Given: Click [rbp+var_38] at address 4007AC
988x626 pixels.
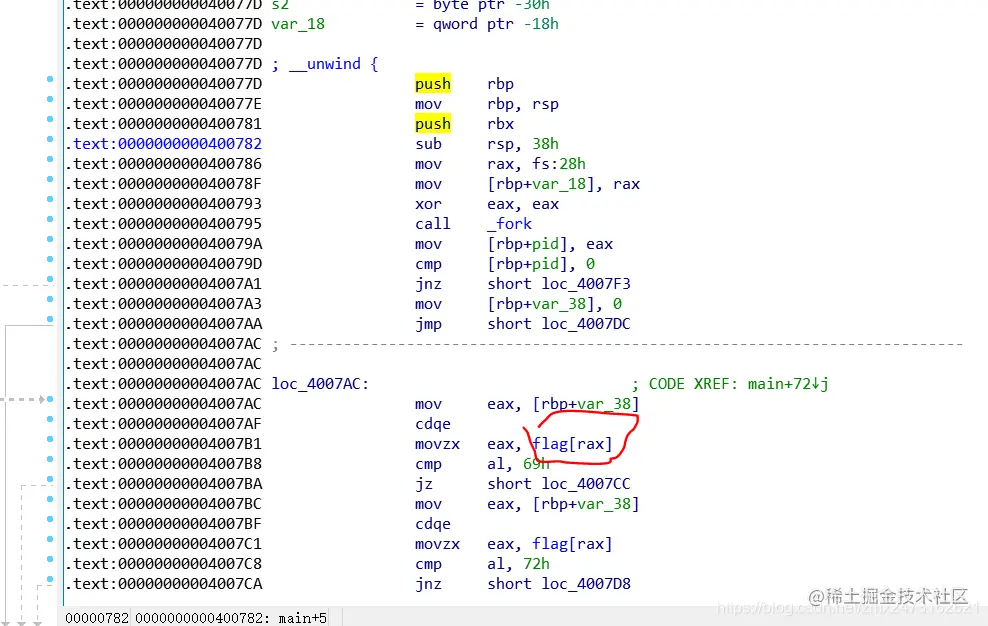Looking at the screenshot, I should (x=586, y=404).
